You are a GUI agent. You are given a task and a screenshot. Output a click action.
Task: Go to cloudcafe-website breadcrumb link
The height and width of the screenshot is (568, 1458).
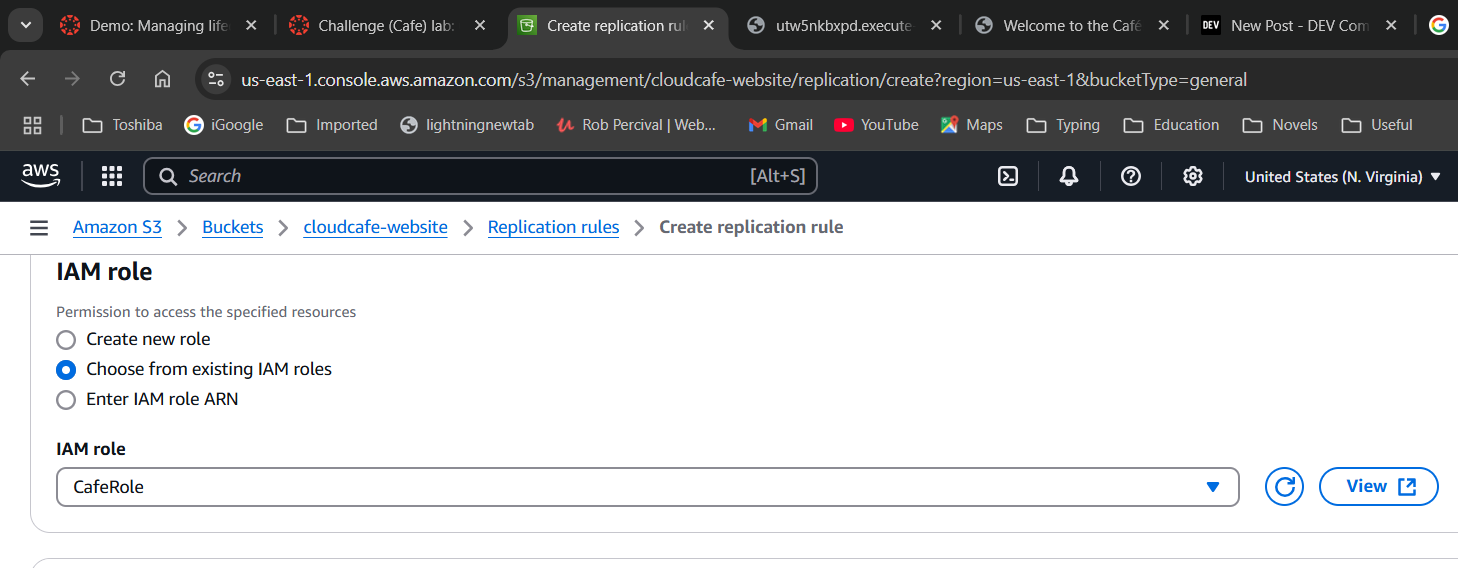[375, 227]
